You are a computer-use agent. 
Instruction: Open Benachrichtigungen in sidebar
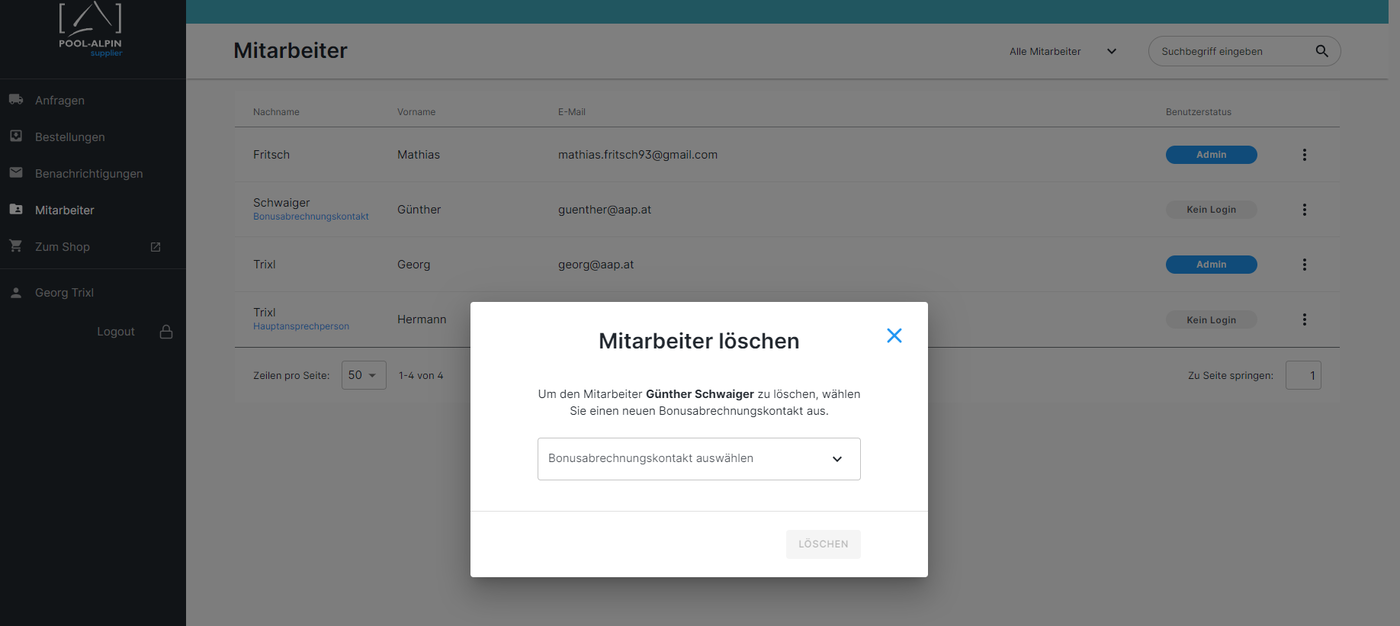click(x=88, y=173)
